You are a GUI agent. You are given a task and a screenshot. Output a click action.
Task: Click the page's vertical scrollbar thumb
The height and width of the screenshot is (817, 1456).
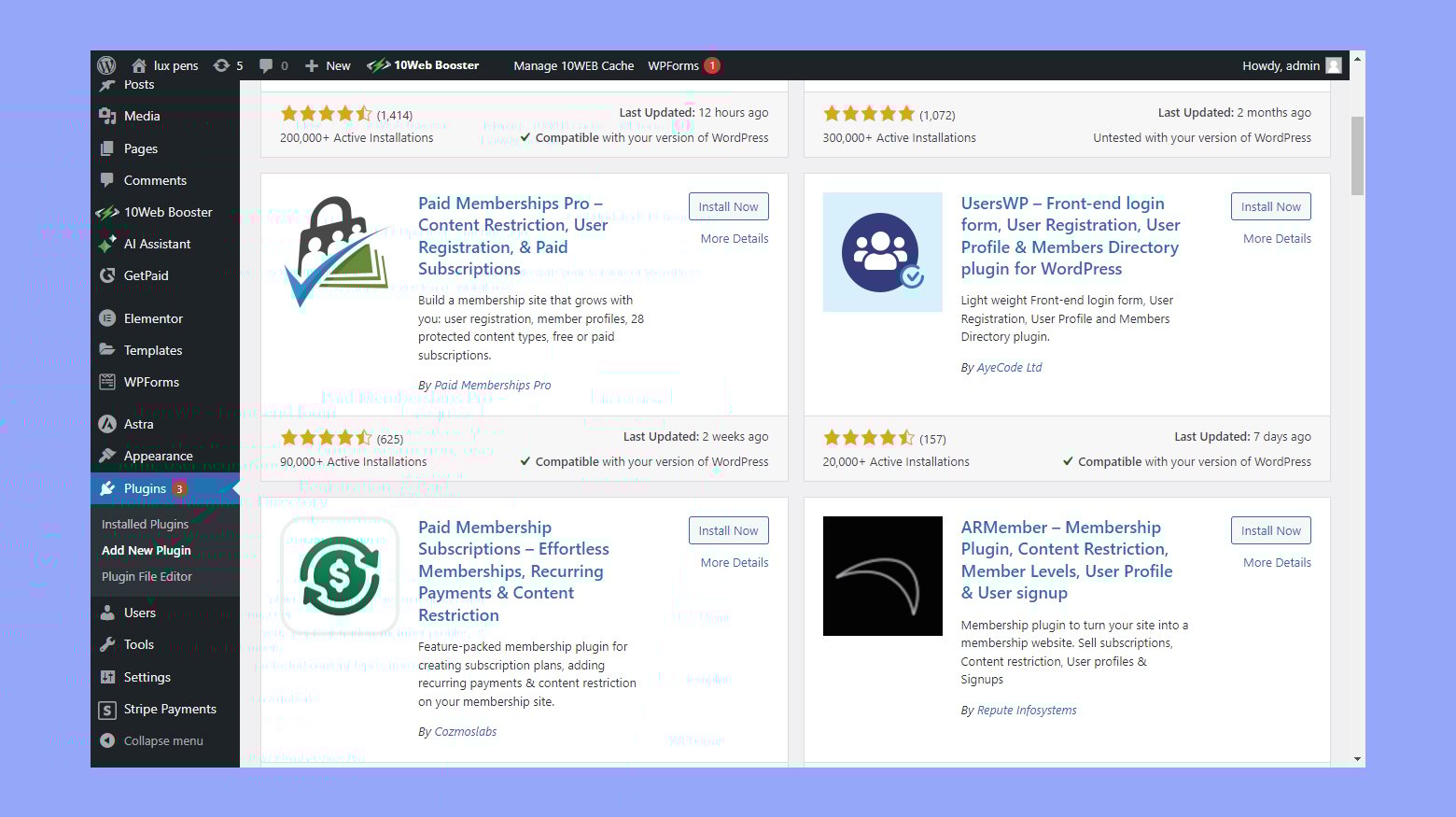point(1357,155)
